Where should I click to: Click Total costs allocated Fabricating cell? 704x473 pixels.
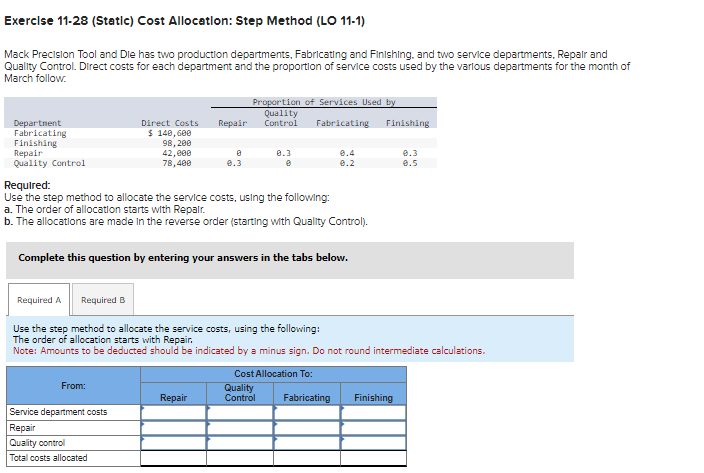point(307,458)
